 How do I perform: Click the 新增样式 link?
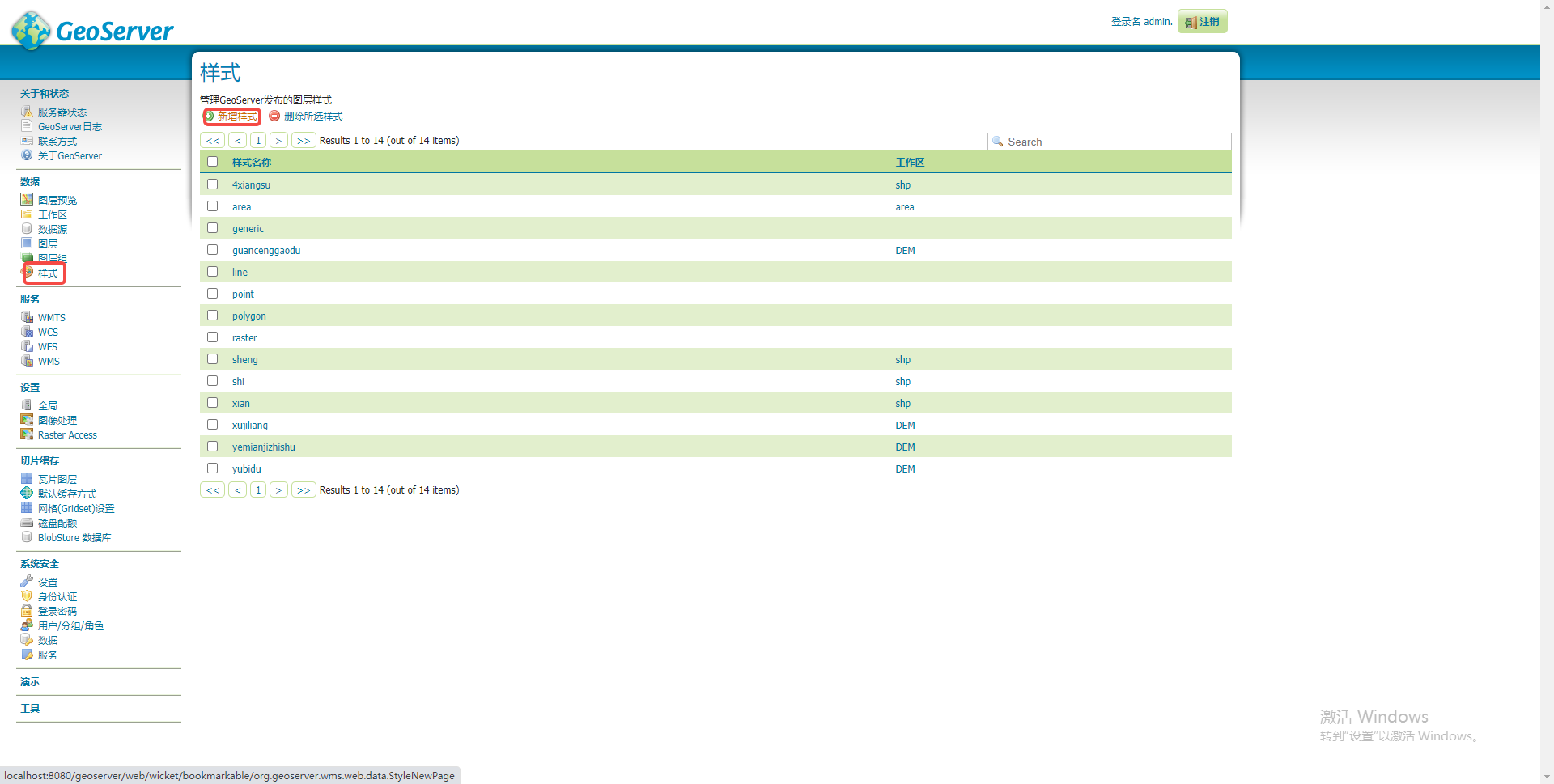pos(237,117)
